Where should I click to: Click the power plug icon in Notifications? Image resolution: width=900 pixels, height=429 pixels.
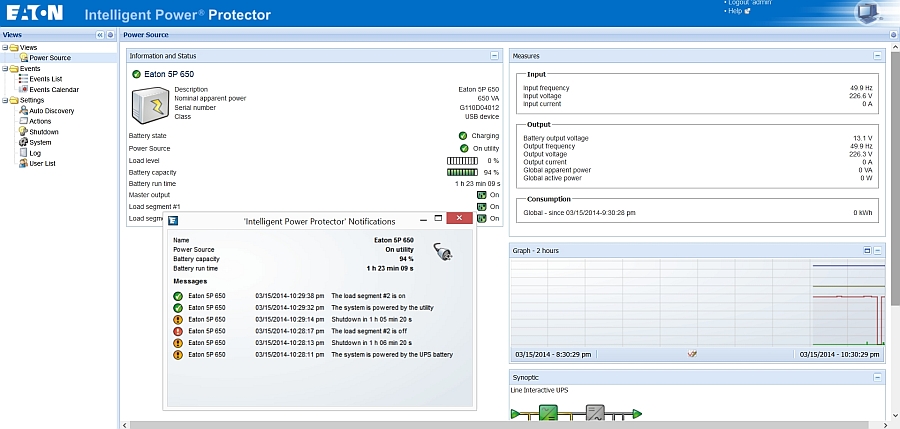click(x=443, y=252)
